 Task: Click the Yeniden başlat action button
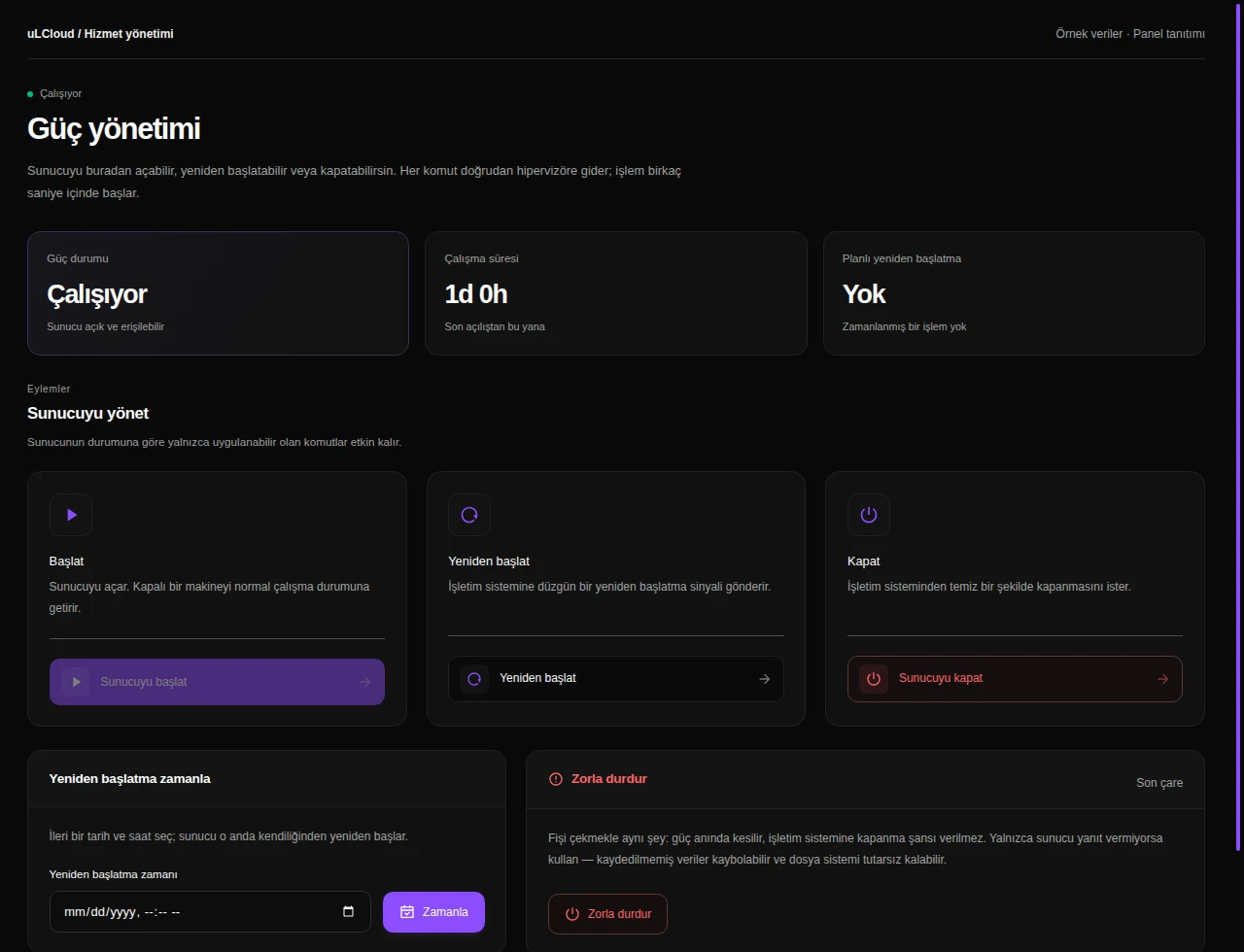pyautogui.click(x=616, y=679)
